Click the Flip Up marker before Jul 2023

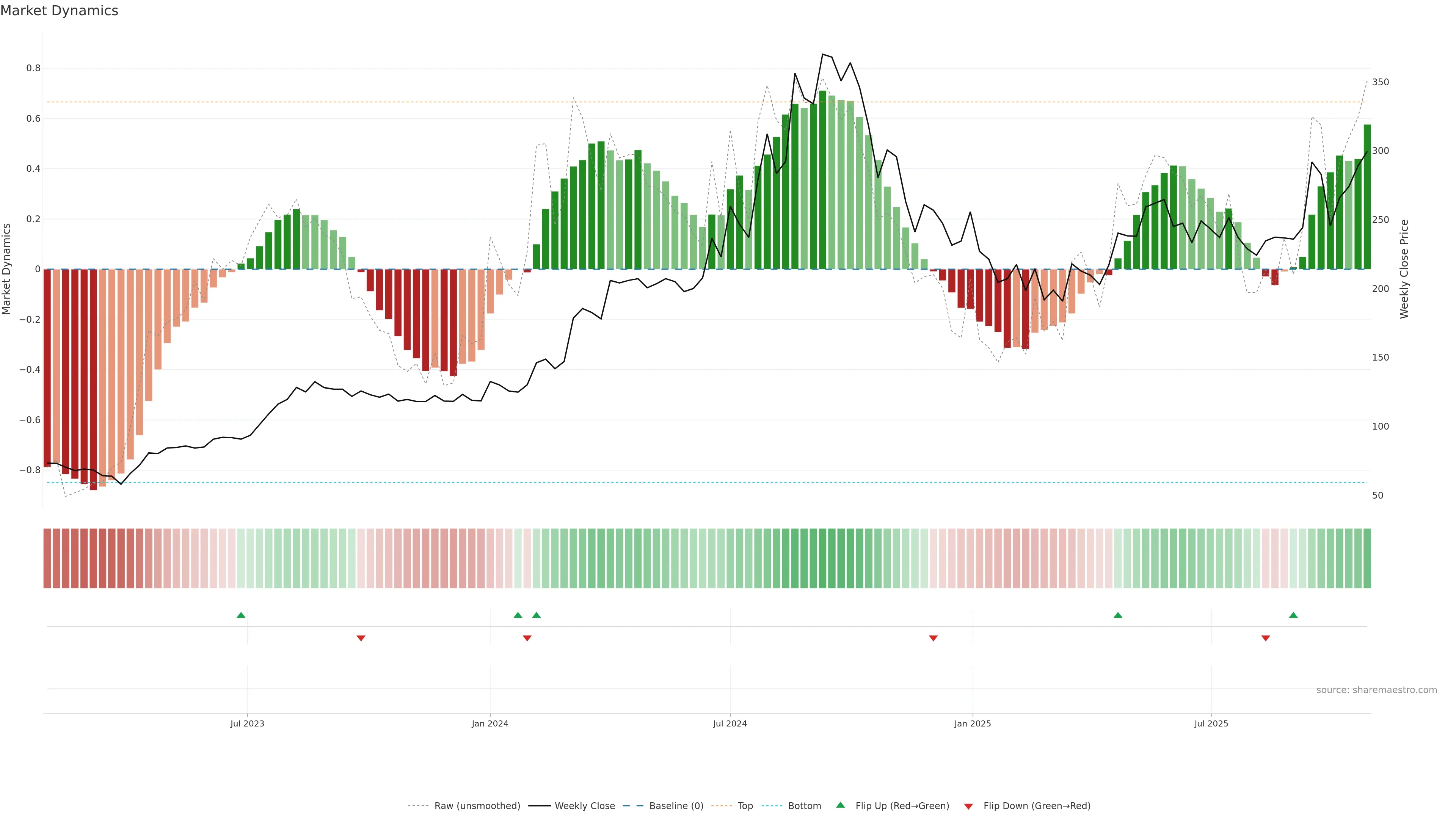[241, 615]
